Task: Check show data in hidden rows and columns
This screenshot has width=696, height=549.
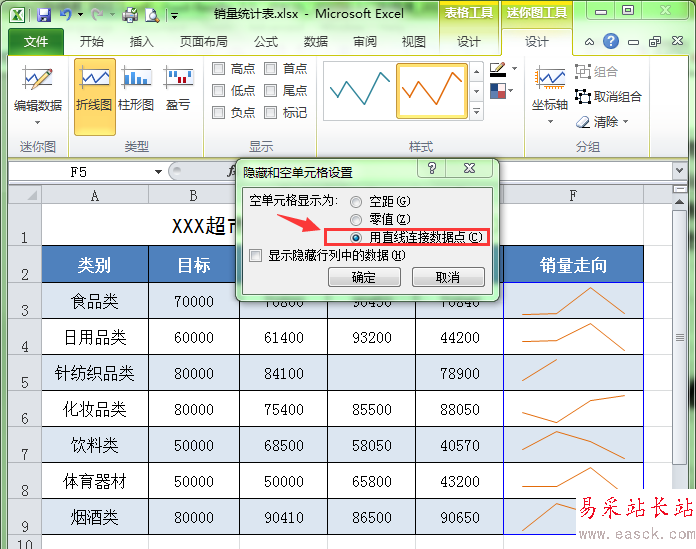Action: (x=255, y=256)
